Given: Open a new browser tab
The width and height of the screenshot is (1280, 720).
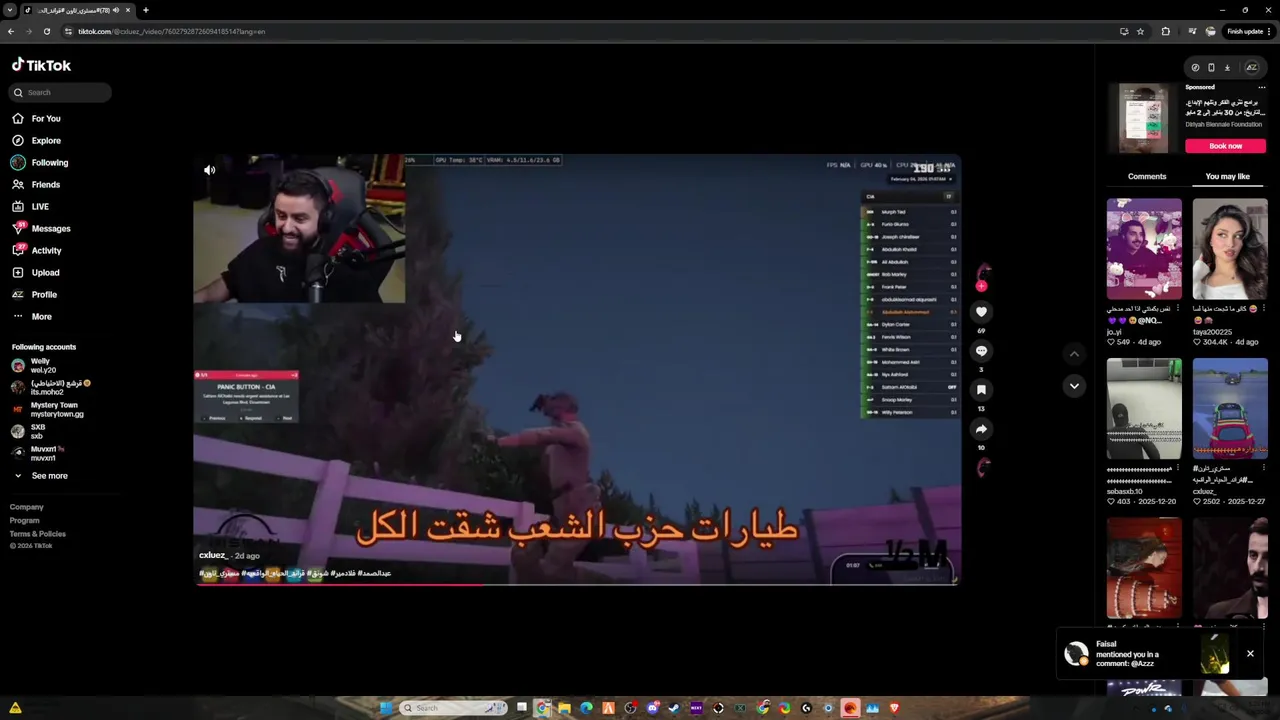Looking at the screenshot, I should [x=146, y=10].
